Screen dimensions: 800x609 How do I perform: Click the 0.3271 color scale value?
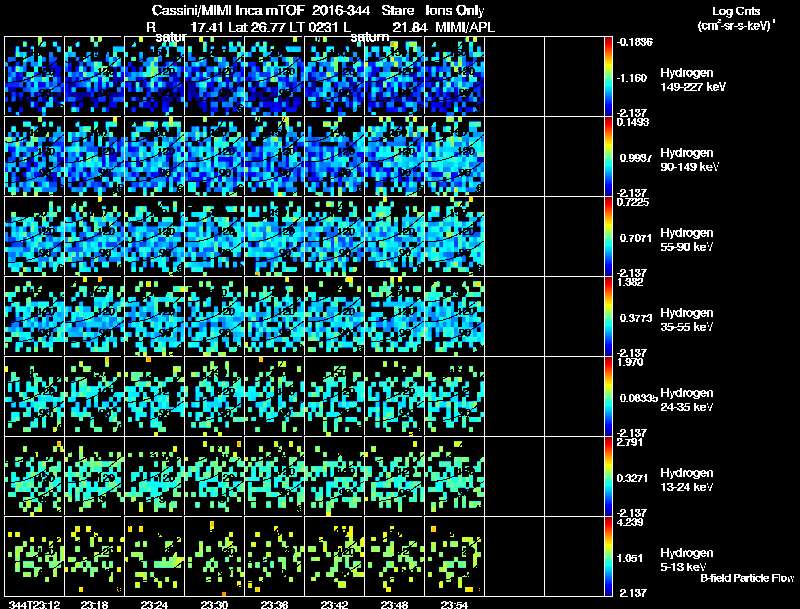point(632,478)
